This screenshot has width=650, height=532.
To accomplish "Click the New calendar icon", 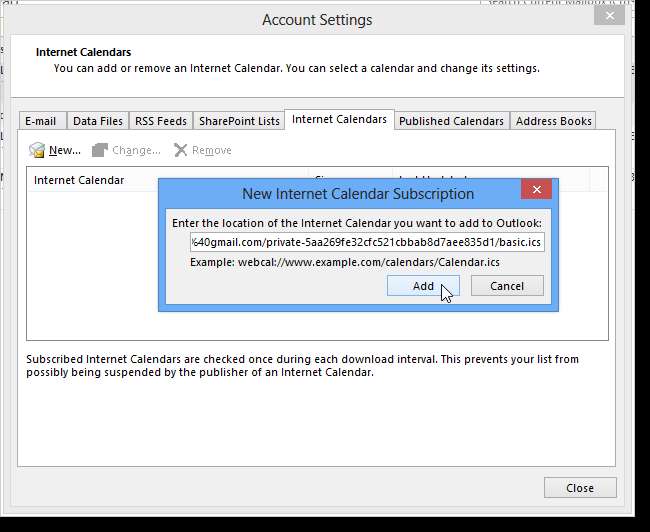I will click(x=37, y=150).
